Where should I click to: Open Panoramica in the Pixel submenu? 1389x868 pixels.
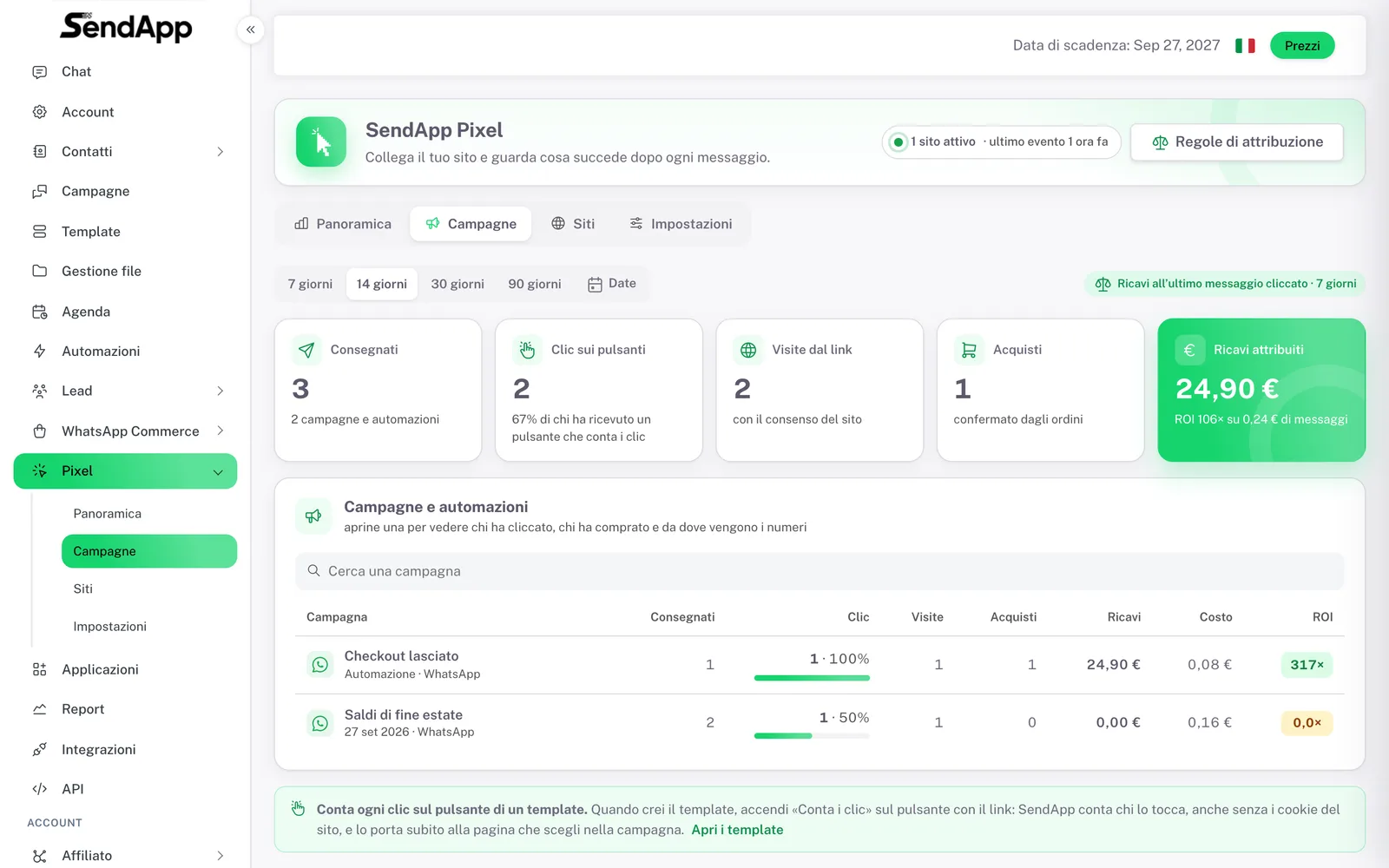click(108, 514)
